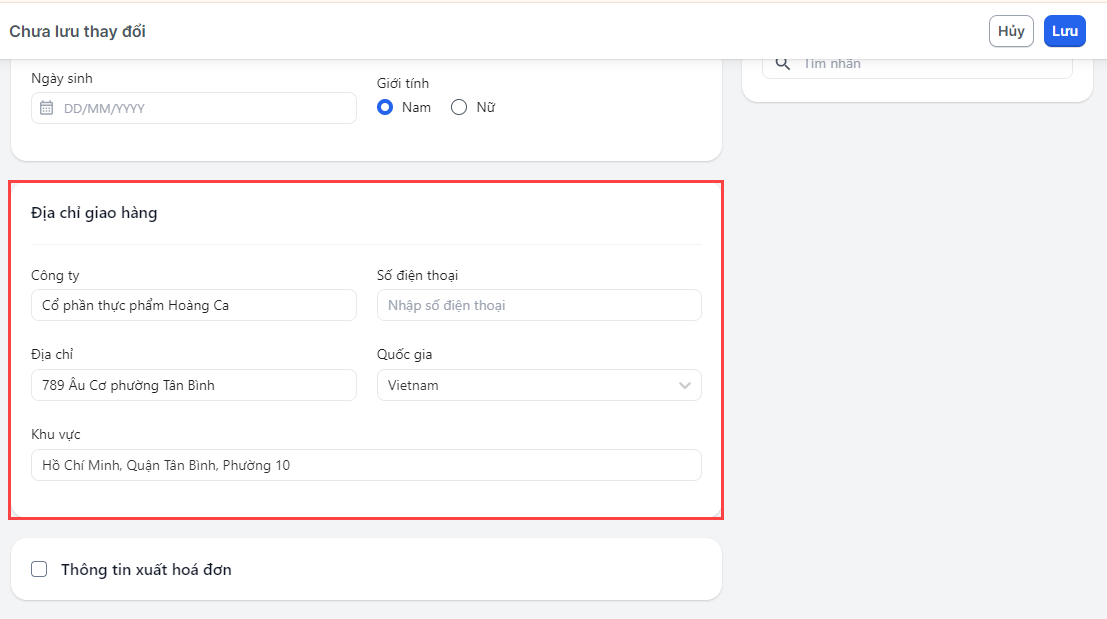The height and width of the screenshot is (619, 1107).
Task: Select the Nam gender radio button
Action: click(x=385, y=107)
